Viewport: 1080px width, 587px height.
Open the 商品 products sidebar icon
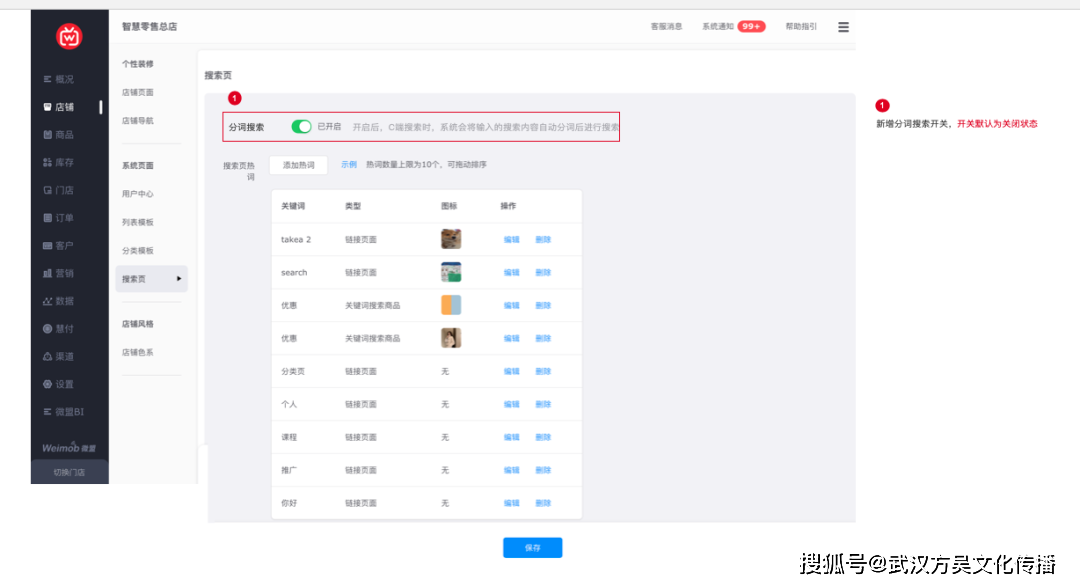[x=48, y=134]
